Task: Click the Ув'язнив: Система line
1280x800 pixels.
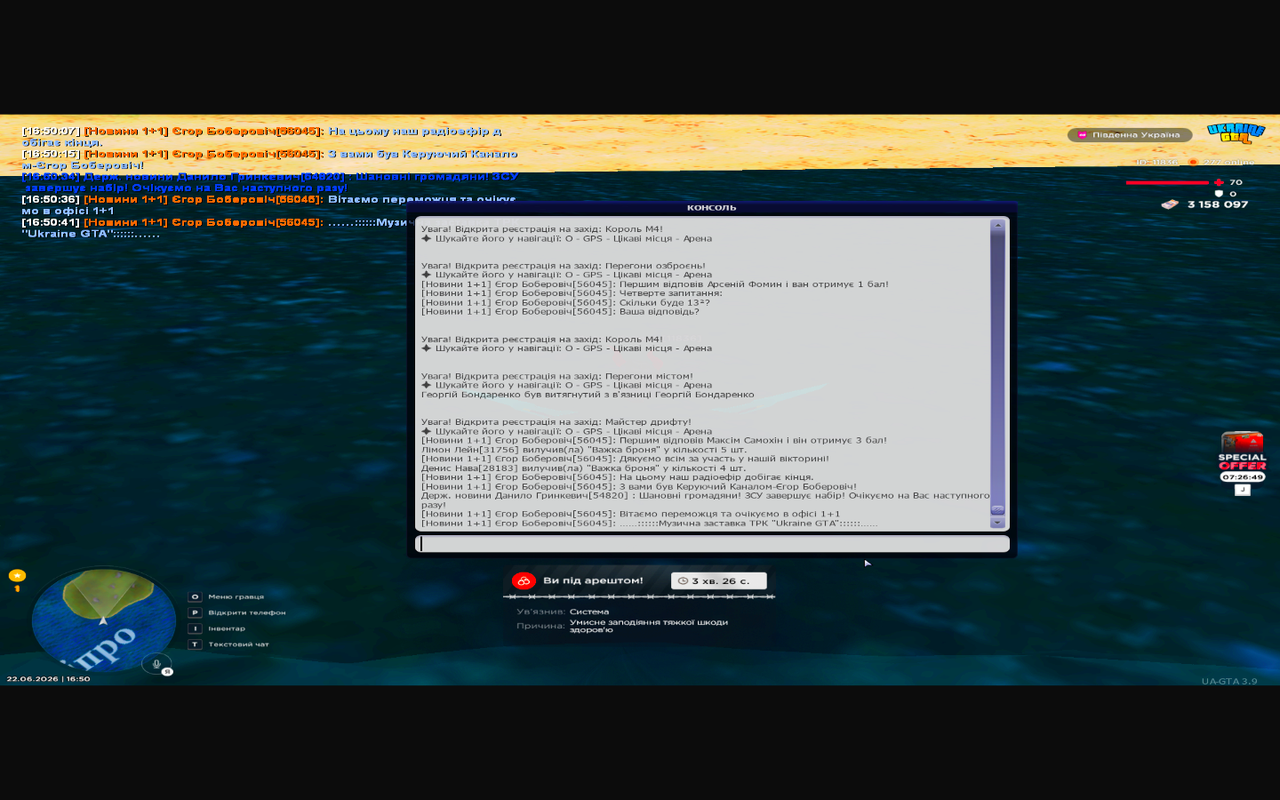Action: tap(562, 611)
